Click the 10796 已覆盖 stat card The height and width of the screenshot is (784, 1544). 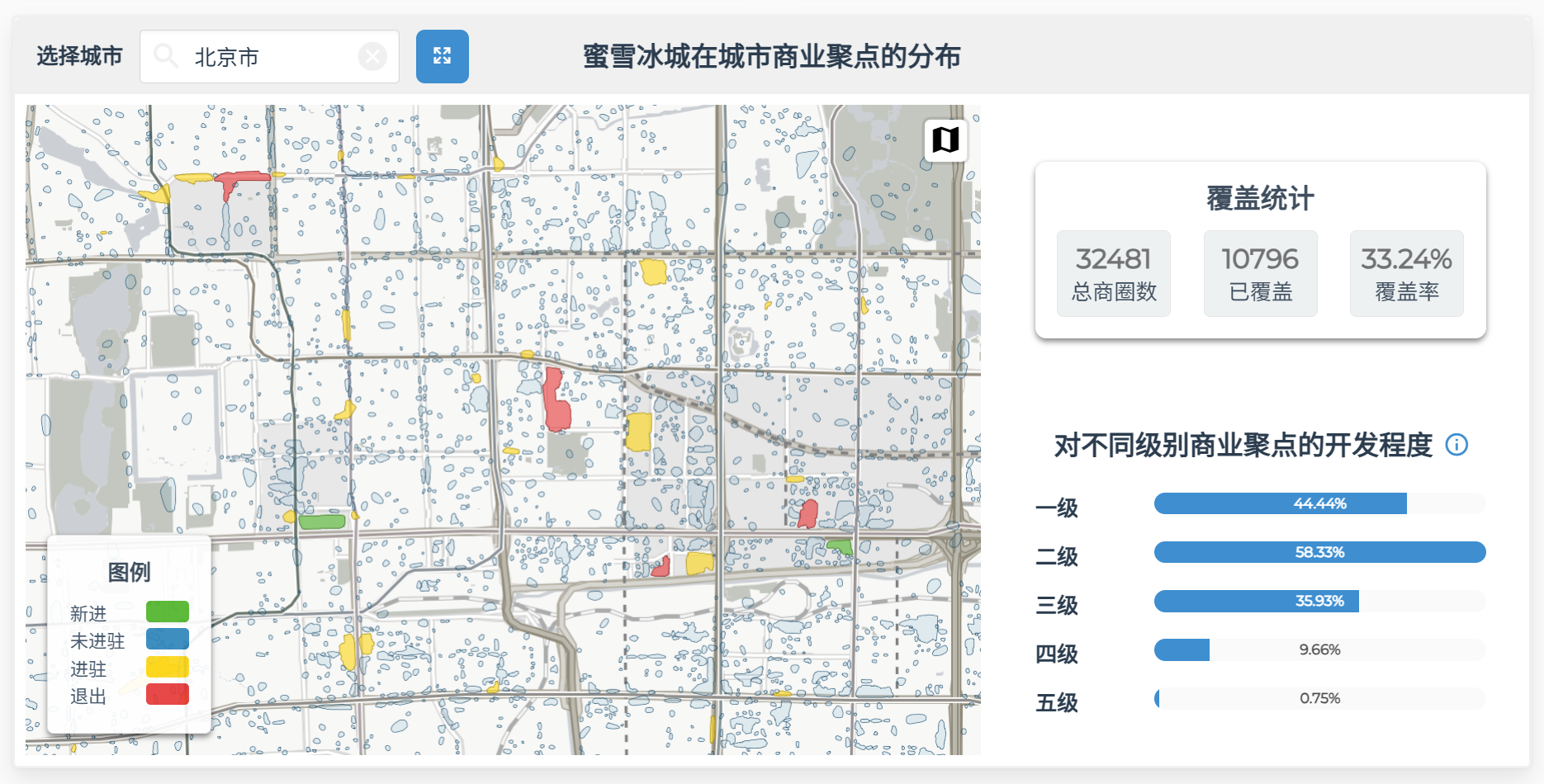click(x=1260, y=274)
